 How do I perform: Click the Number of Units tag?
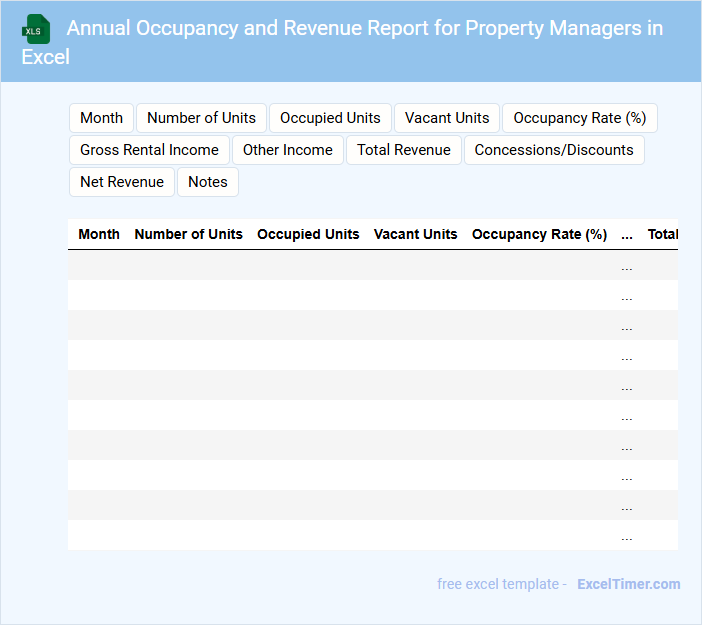[x=201, y=118]
